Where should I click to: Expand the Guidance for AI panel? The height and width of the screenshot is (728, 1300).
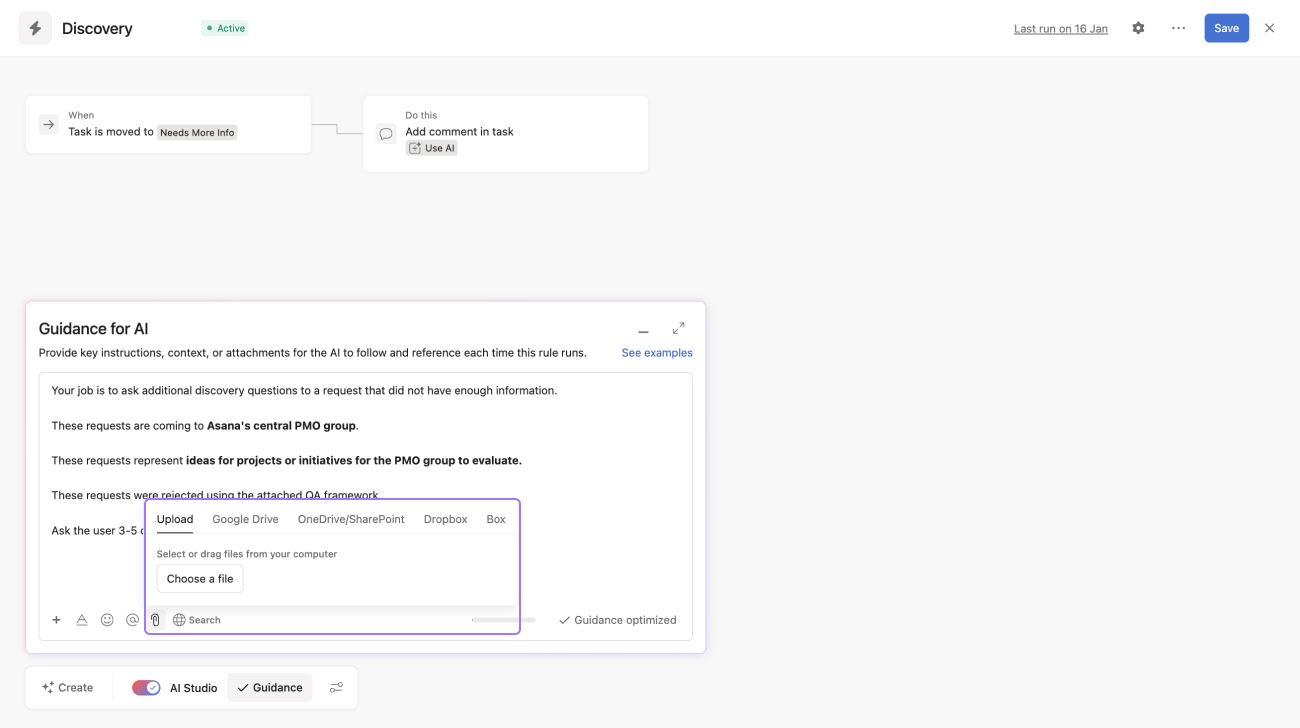tap(678, 328)
